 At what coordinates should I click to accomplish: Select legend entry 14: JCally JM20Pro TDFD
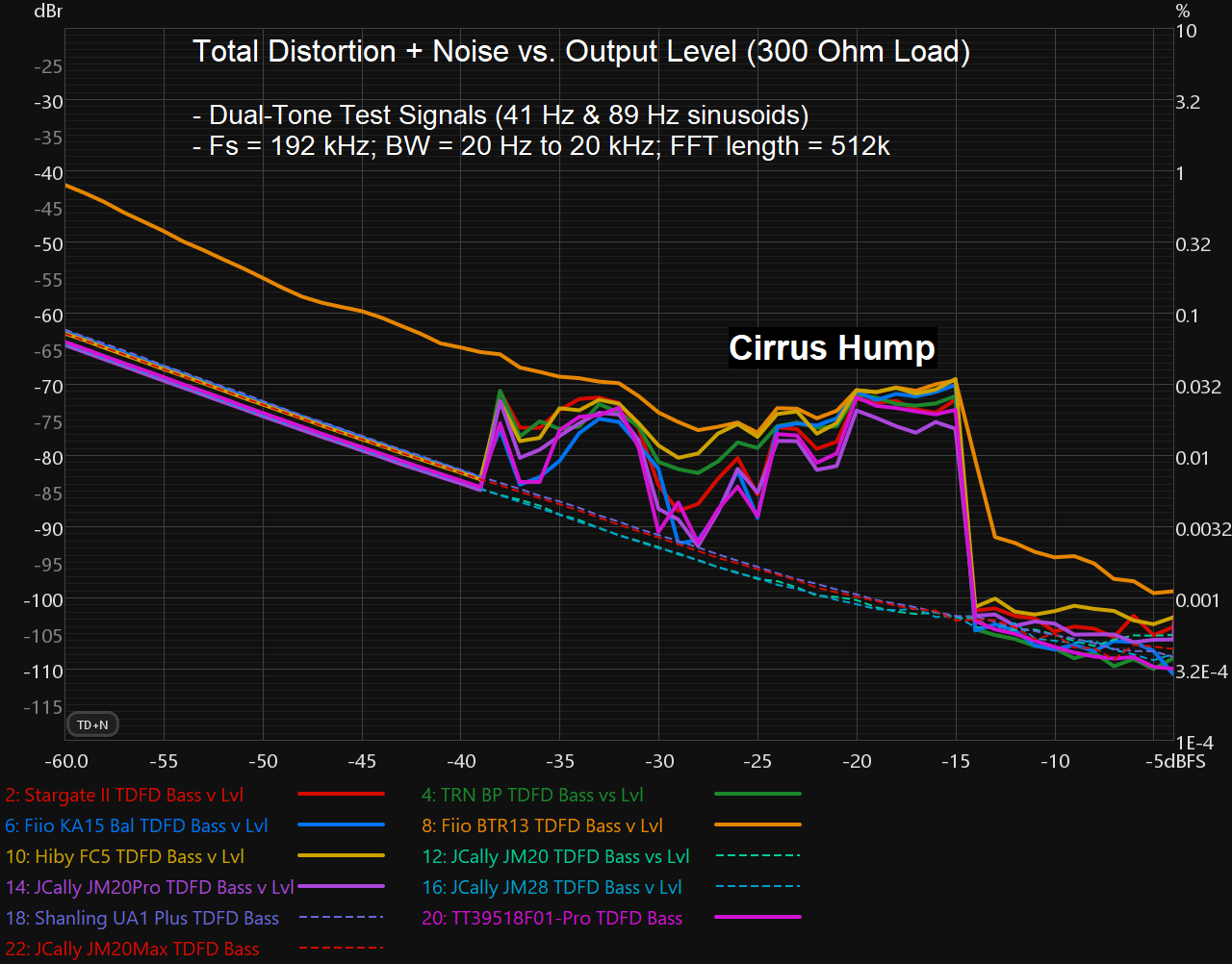pyautogui.click(x=149, y=888)
